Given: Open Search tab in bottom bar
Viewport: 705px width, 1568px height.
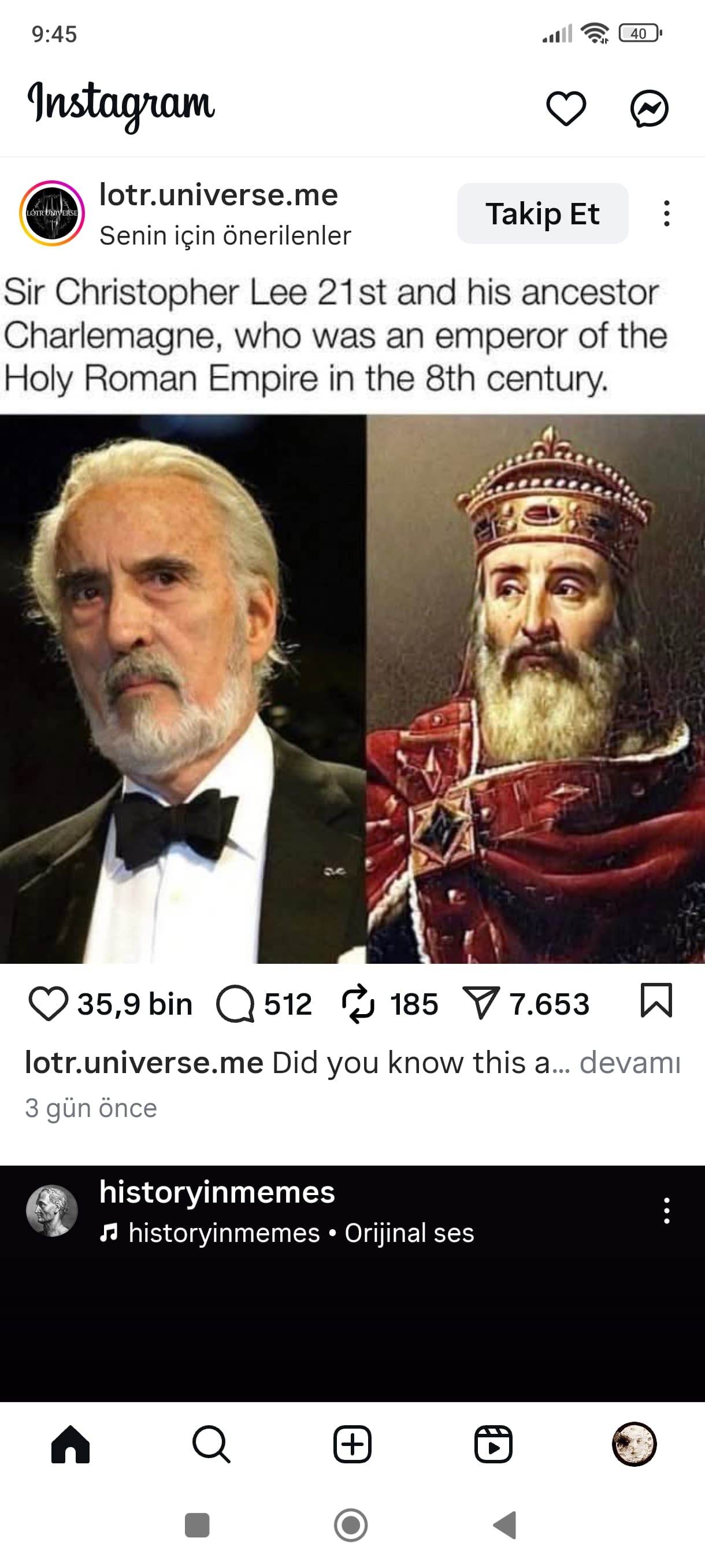Looking at the screenshot, I should coord(211,1444).
